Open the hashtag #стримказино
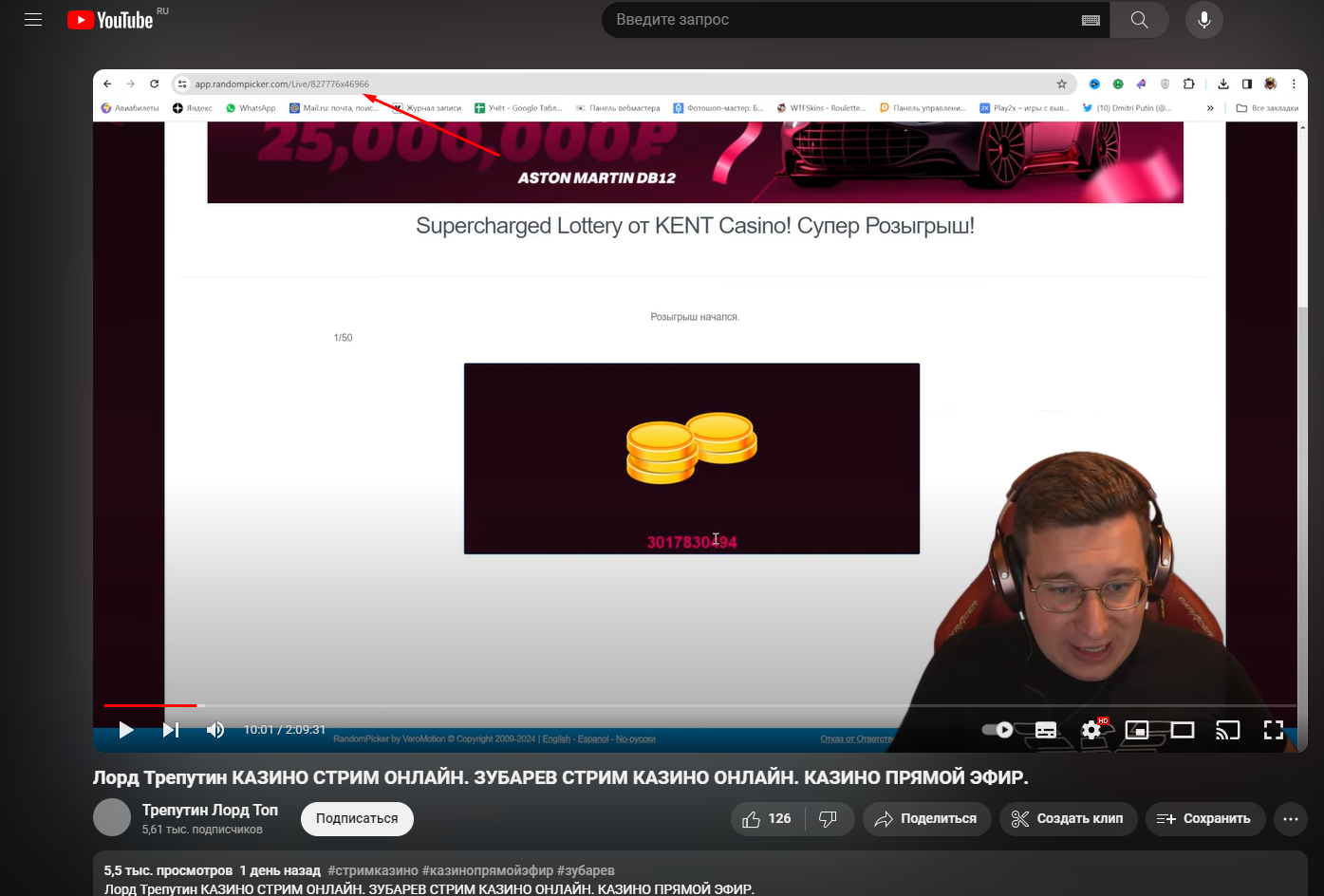This screenshot has width=1324, height=896. (372, 870)
